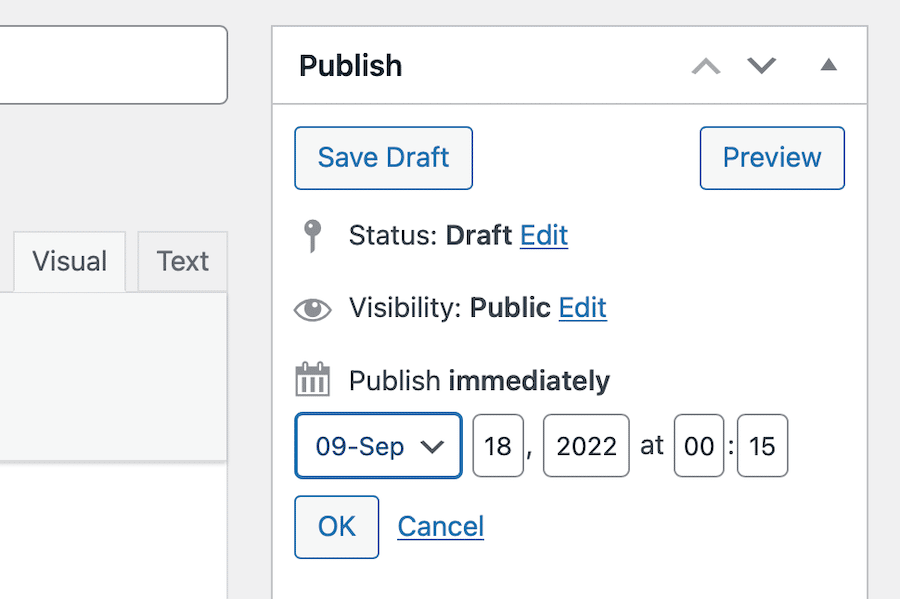Cancel the publish date editing
Image resolution: width=900 pixels, height=599 pixels.
coord(440,527)
